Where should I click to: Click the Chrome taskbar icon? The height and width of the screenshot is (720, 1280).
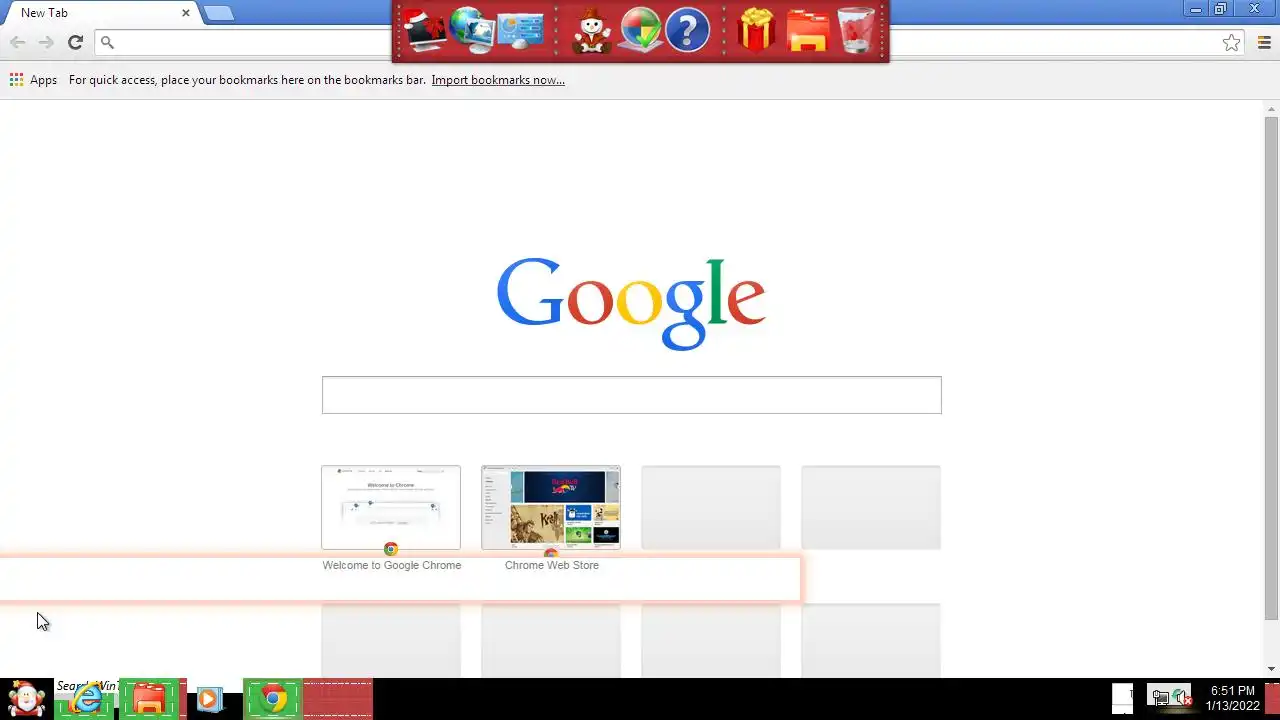[273, 699]
